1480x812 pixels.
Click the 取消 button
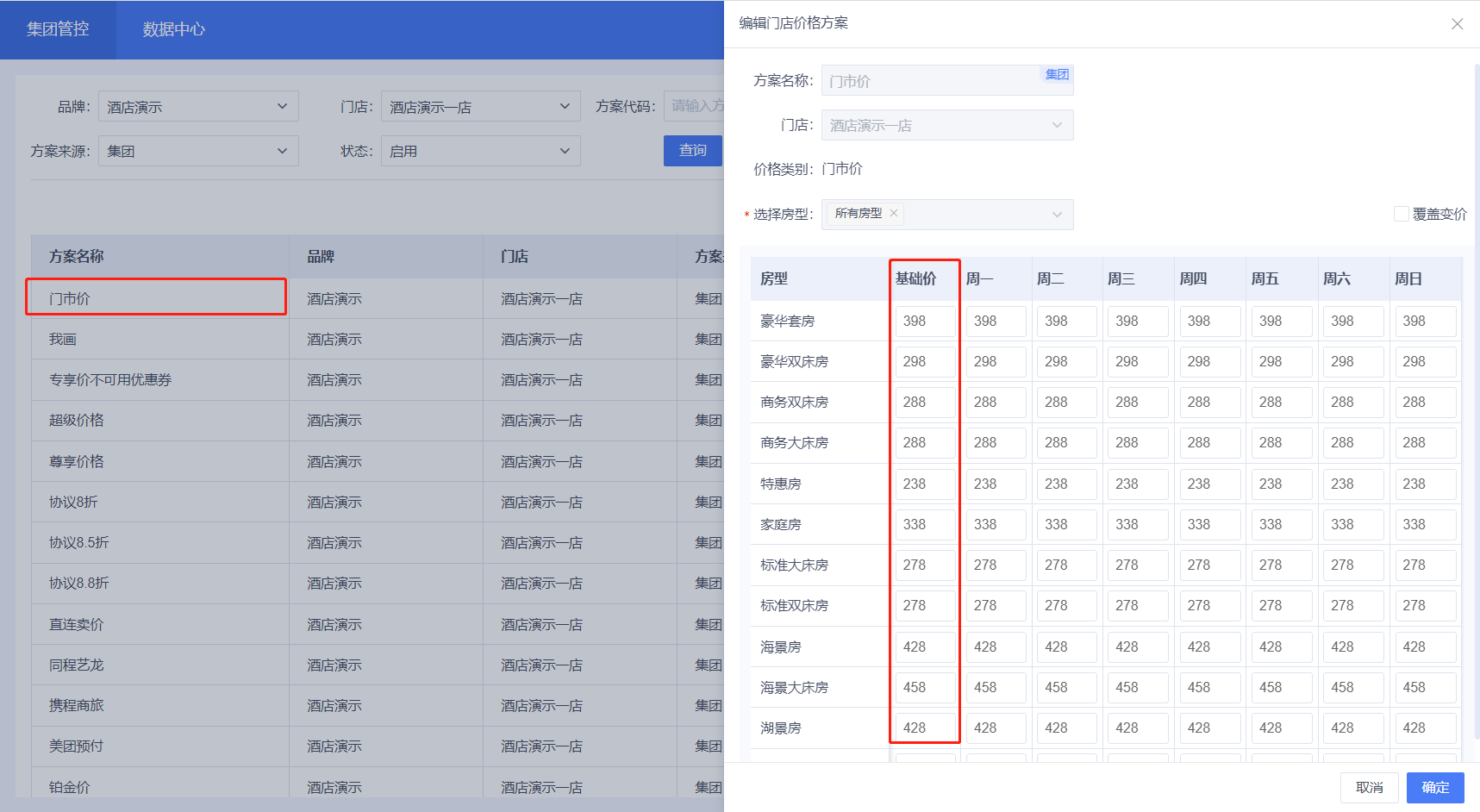[1369, 788]
